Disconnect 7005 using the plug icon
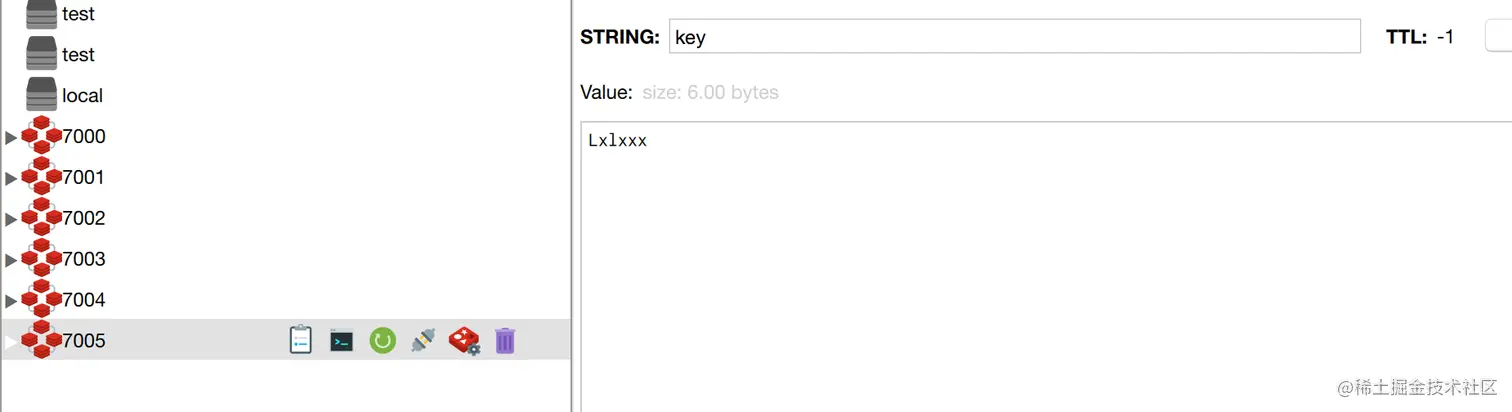 (423, 341)
